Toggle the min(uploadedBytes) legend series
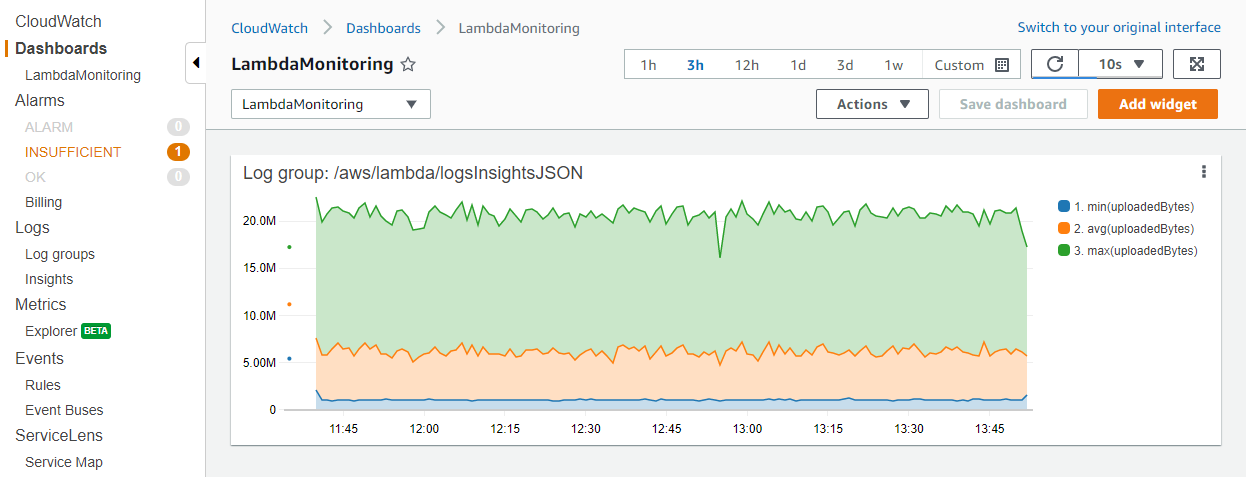This screenshot has width=1246, height=477. click(x=1126, y=207)
